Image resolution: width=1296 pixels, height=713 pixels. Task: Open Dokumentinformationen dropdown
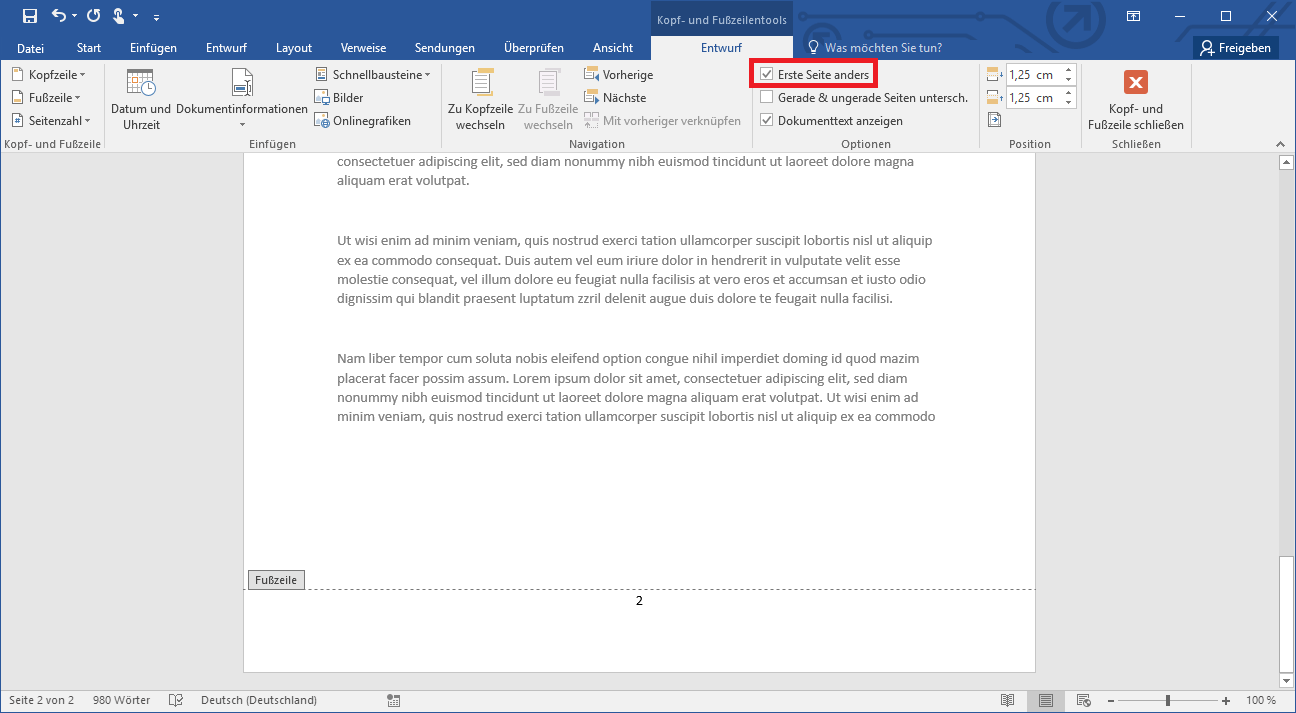pyautogui.click(x=242, y=100)
